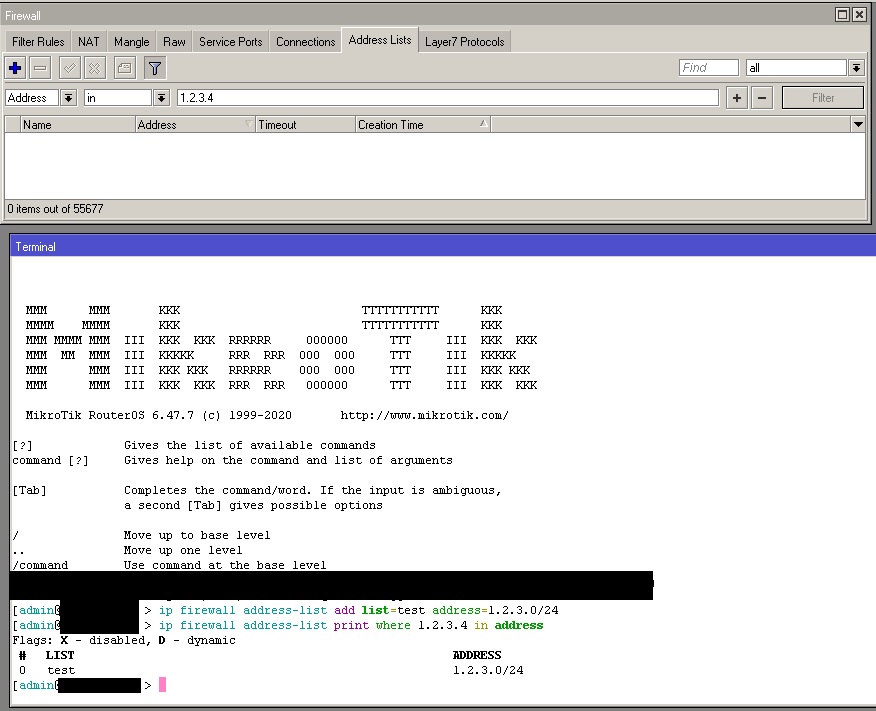Open comment icon in toolbar

[122, 68]
